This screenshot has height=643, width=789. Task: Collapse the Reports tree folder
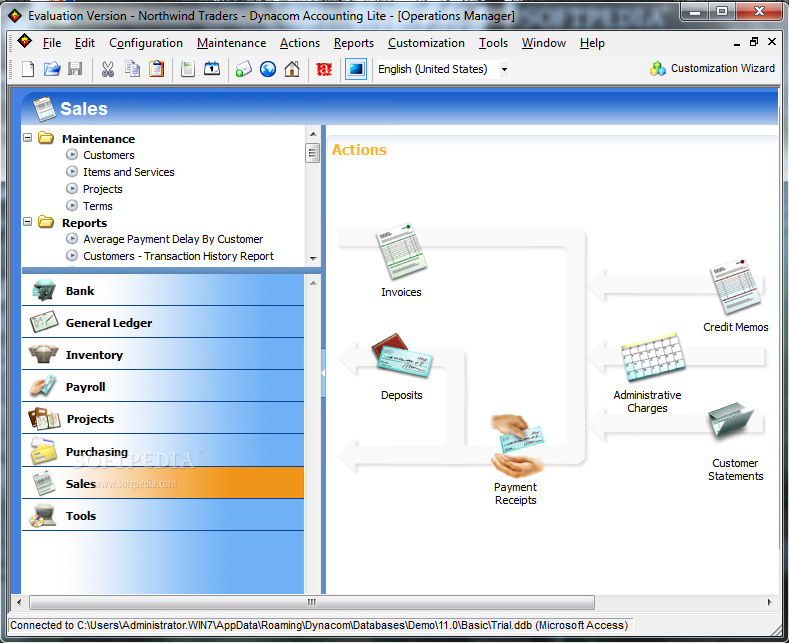pyautogui.click(x=28, y=221)
